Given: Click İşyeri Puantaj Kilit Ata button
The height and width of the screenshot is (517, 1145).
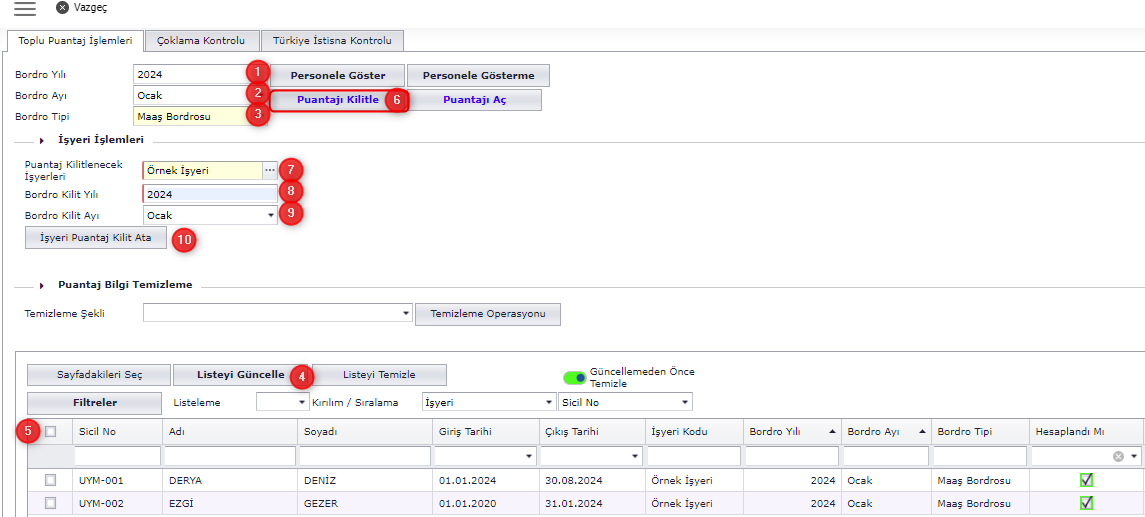Looking at the screenshot, I should click(x=96, y=238).
